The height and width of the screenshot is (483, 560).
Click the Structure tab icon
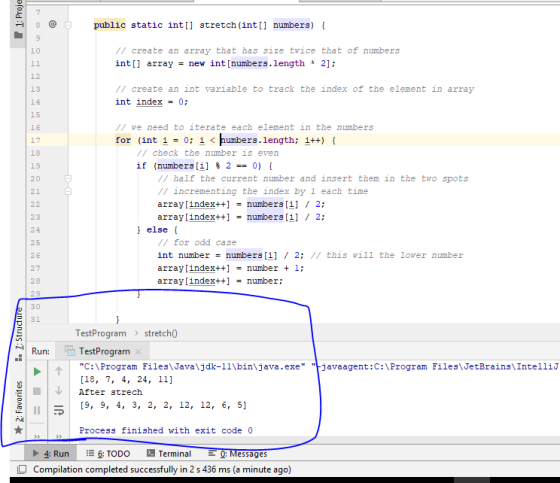click(19, 357)
